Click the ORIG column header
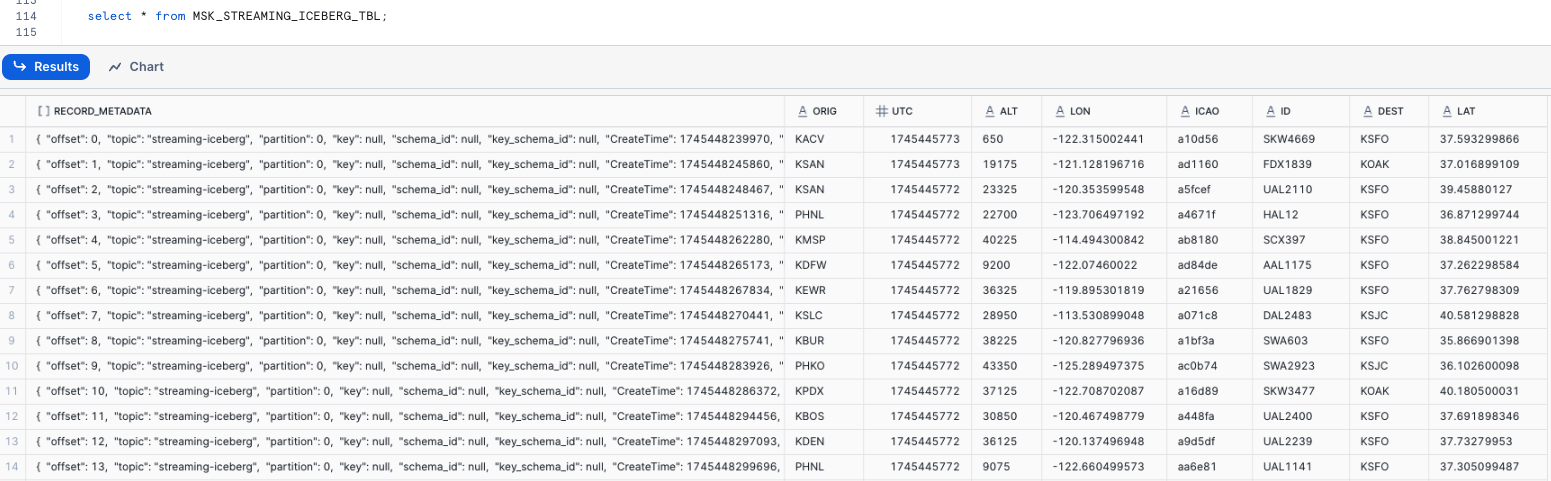1551x481 pixels. coord(824,111)
